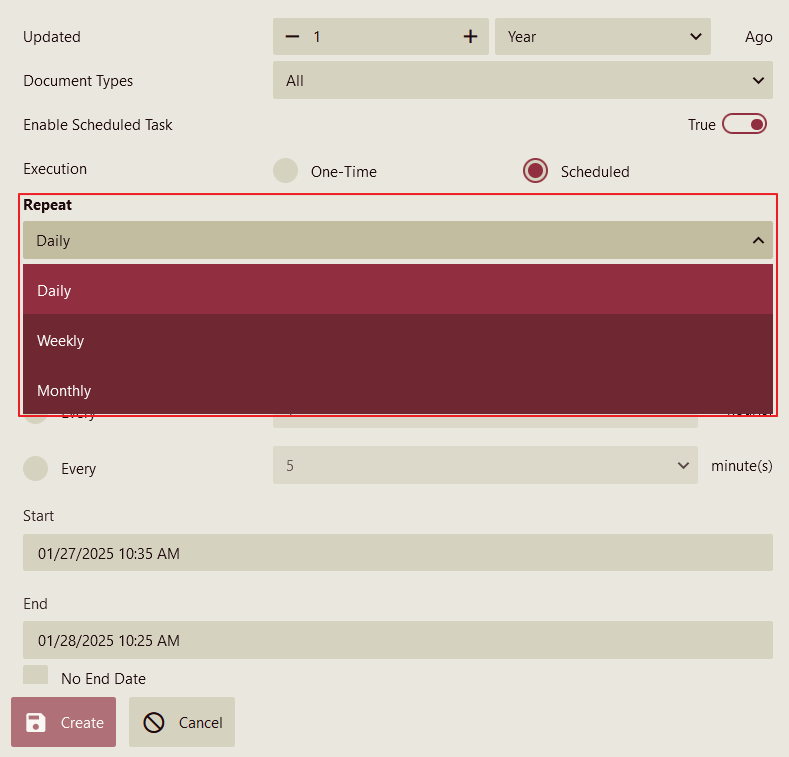Screen dimensions: 789x757
Task: Choose Daily from the Repeat list
Action: pos(397,290)
